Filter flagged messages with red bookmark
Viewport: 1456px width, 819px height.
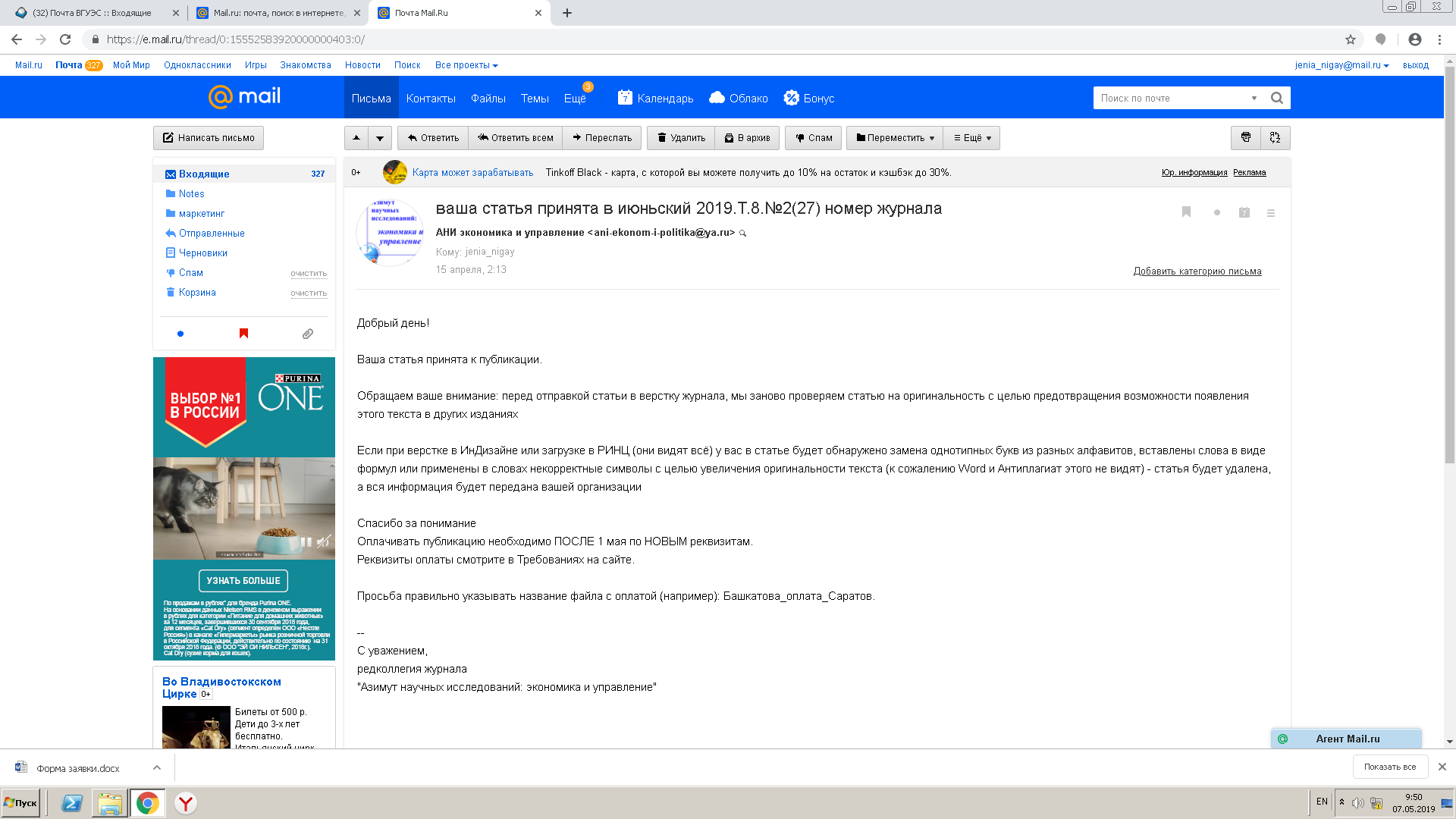(x=243, y=334)
